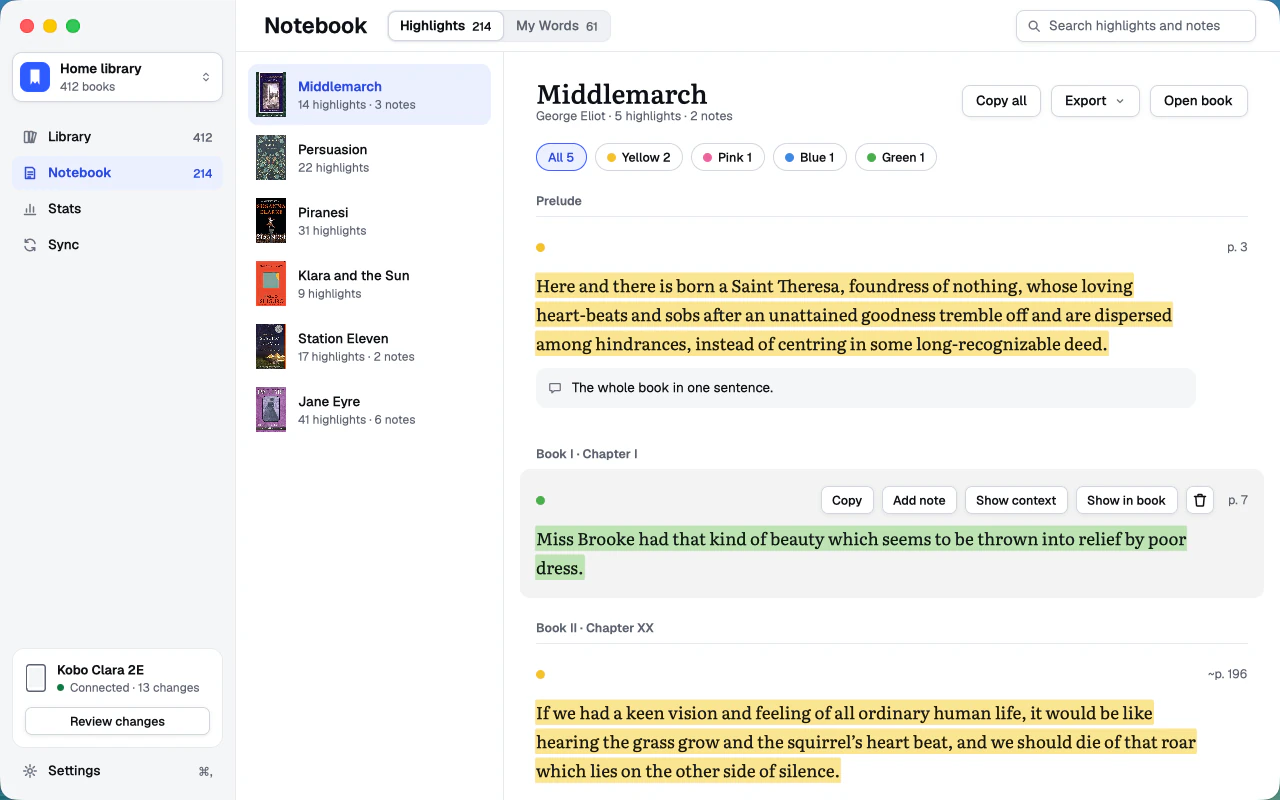
Task: Switch to the Highlights tab
Action: [x=445, y=26]
